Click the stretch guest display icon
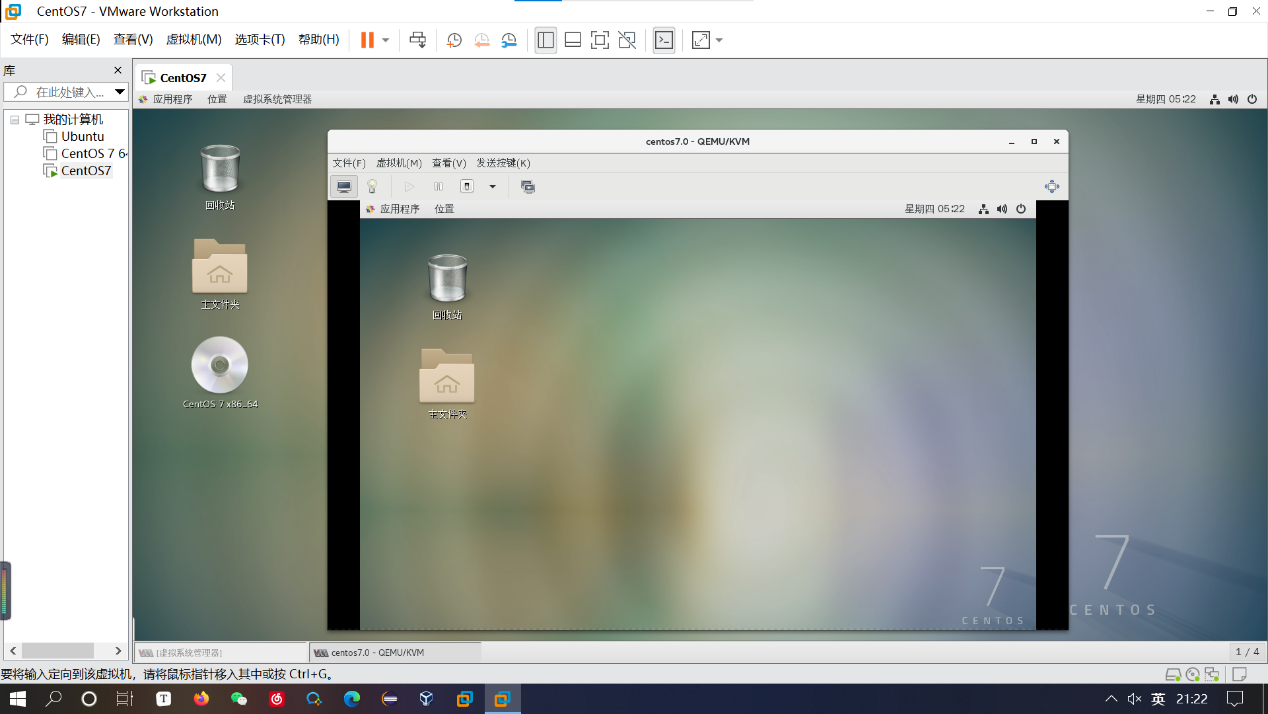 [x=701, y=40]
